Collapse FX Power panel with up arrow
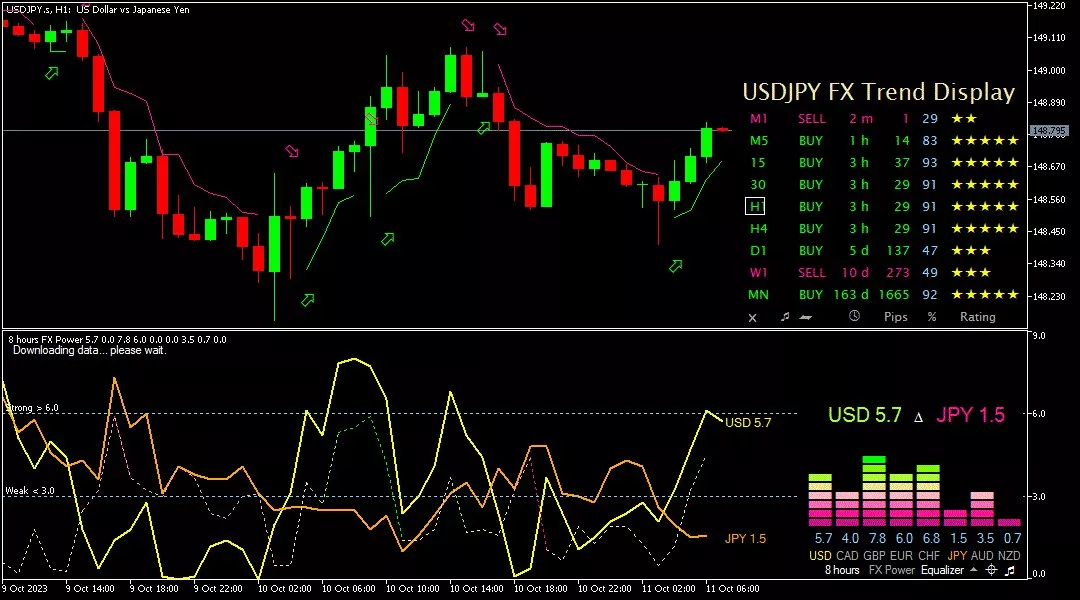Image resolution: width=1080 pixels, height=600 pixels. click(973, 570)
